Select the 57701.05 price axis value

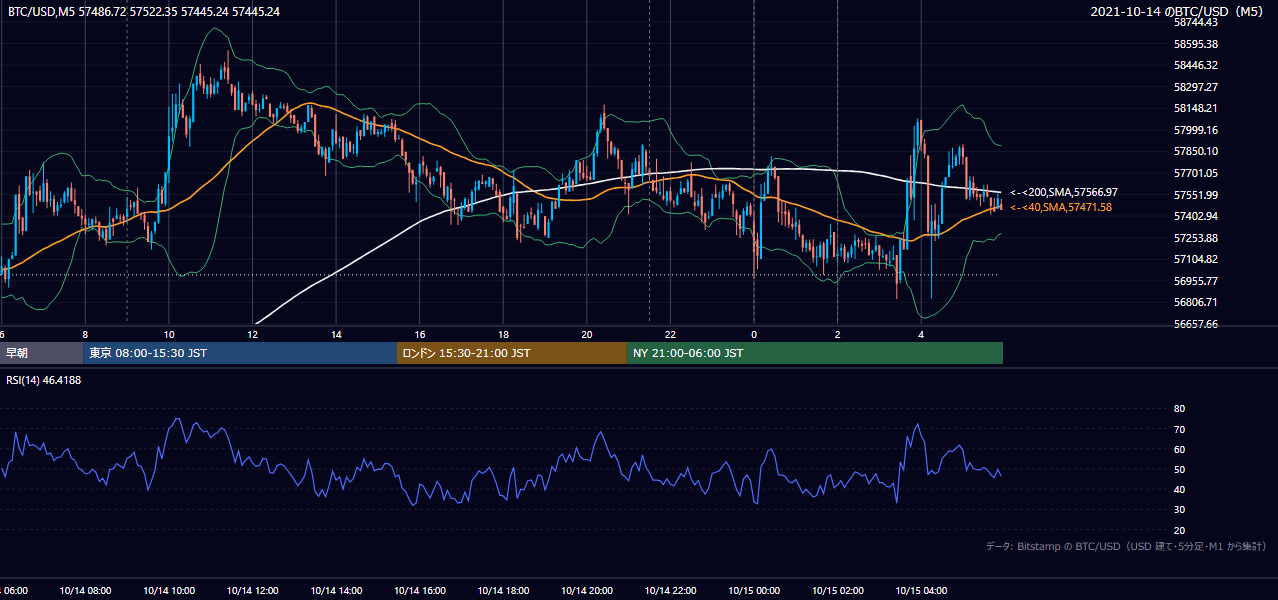click(1195, 173)
